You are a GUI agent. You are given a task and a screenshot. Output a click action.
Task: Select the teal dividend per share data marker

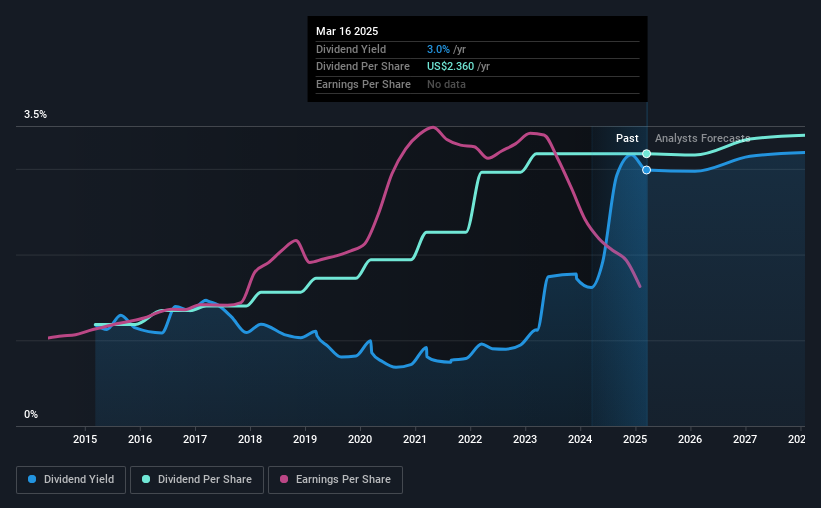coord(647,153)
